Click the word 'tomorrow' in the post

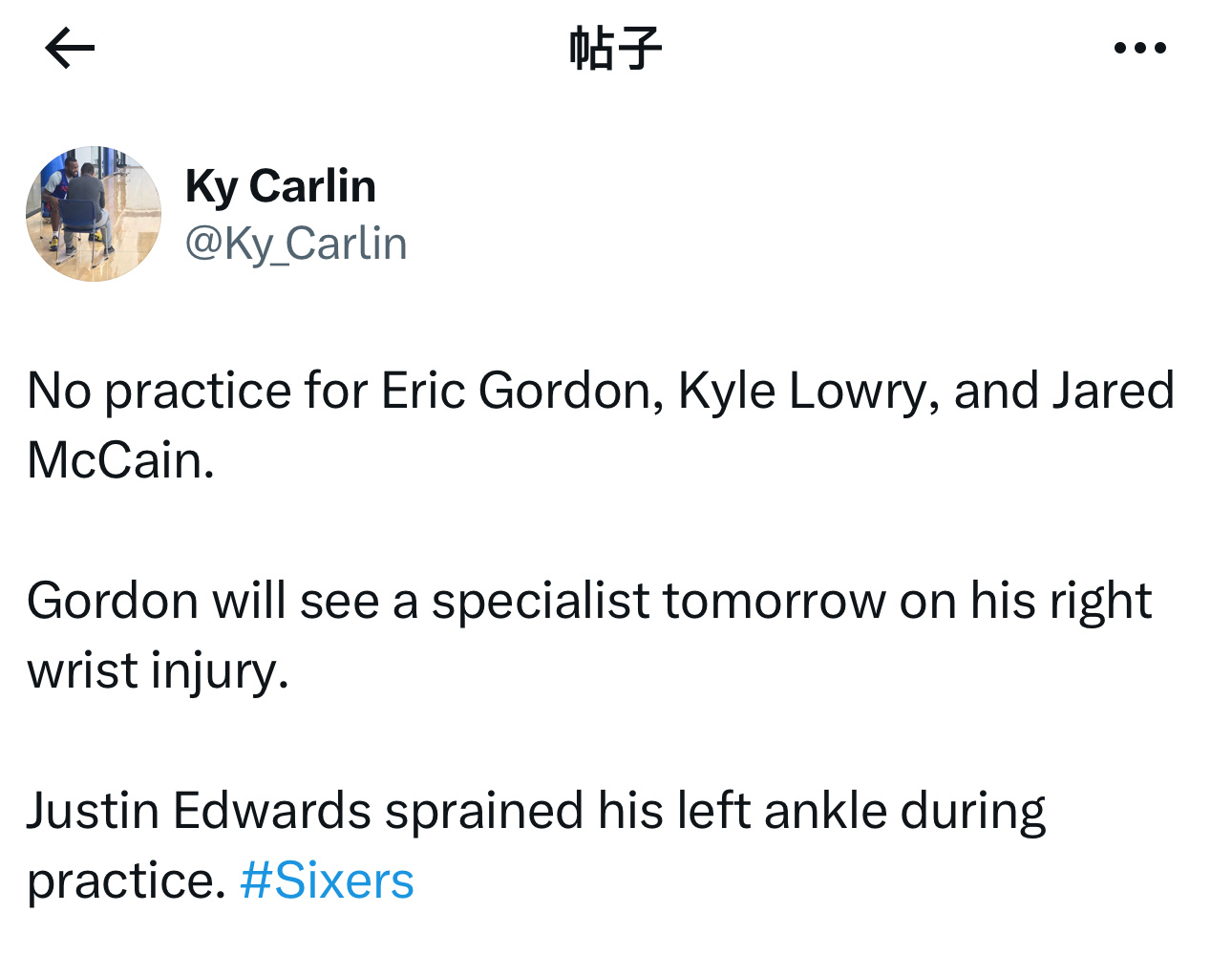775,601
